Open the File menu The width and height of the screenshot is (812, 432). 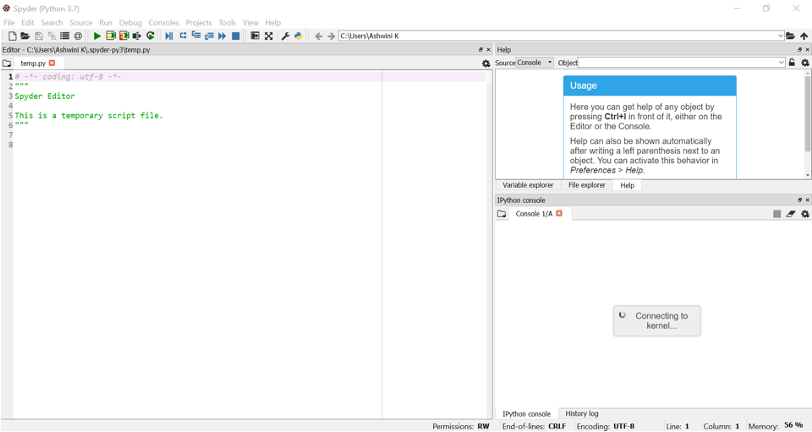9,23
